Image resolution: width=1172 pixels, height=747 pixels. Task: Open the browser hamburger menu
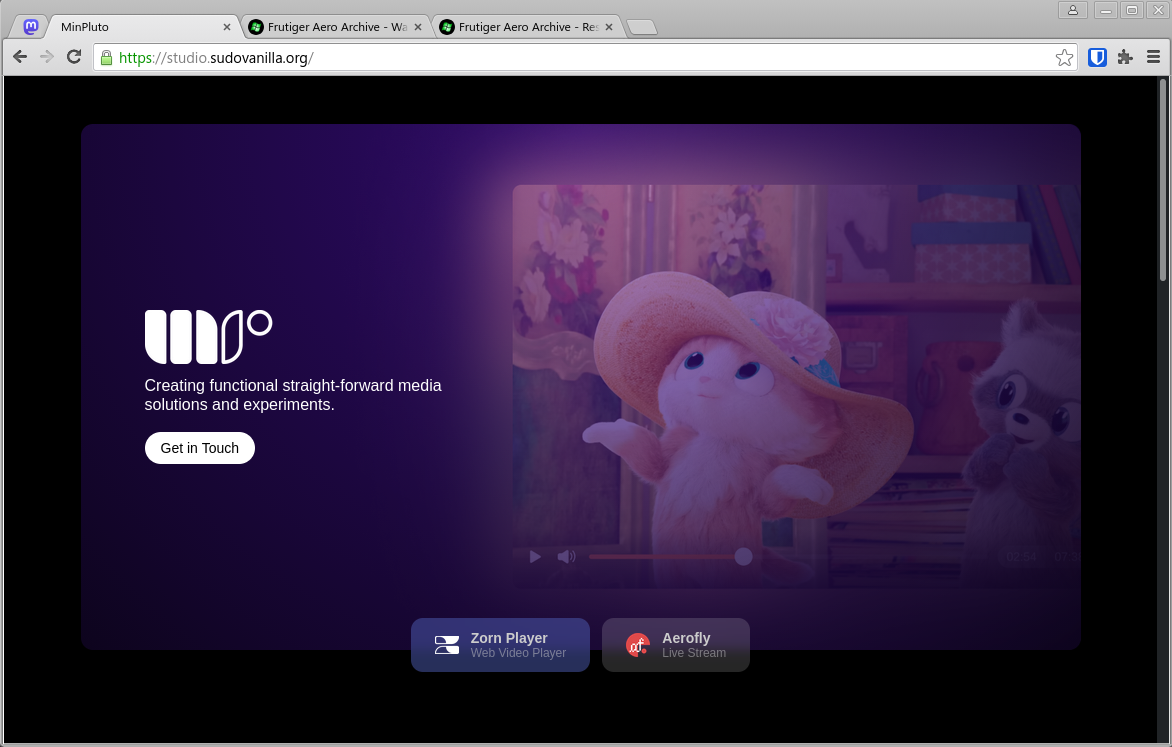click(1153, 58)
